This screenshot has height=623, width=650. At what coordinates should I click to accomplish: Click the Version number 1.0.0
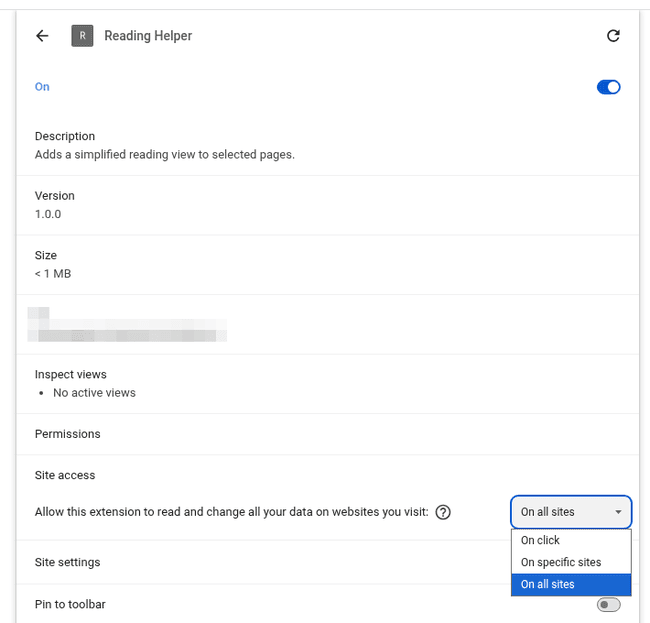(x=48, y=214)
